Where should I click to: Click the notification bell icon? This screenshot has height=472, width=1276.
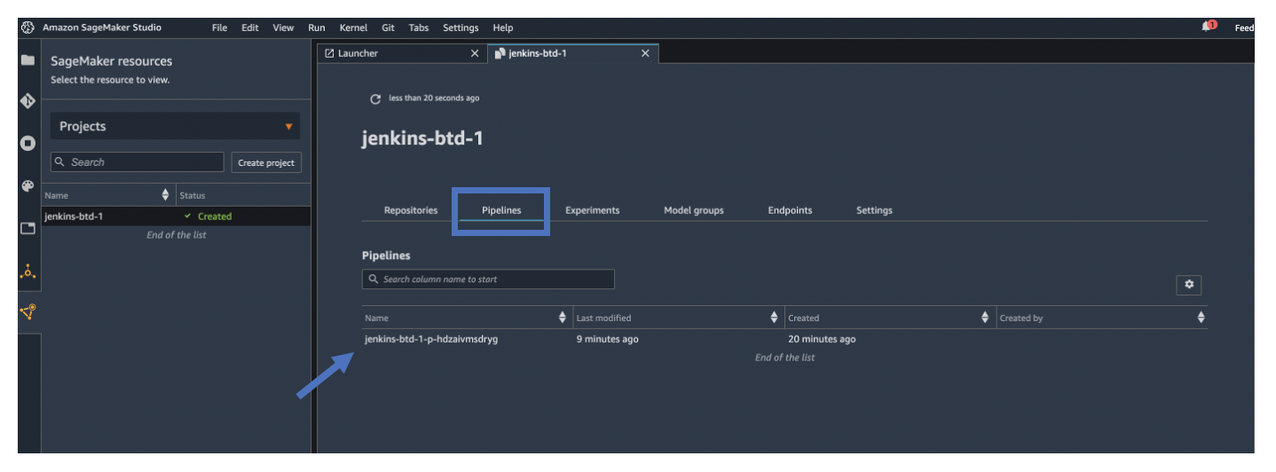click(1209, 26)
